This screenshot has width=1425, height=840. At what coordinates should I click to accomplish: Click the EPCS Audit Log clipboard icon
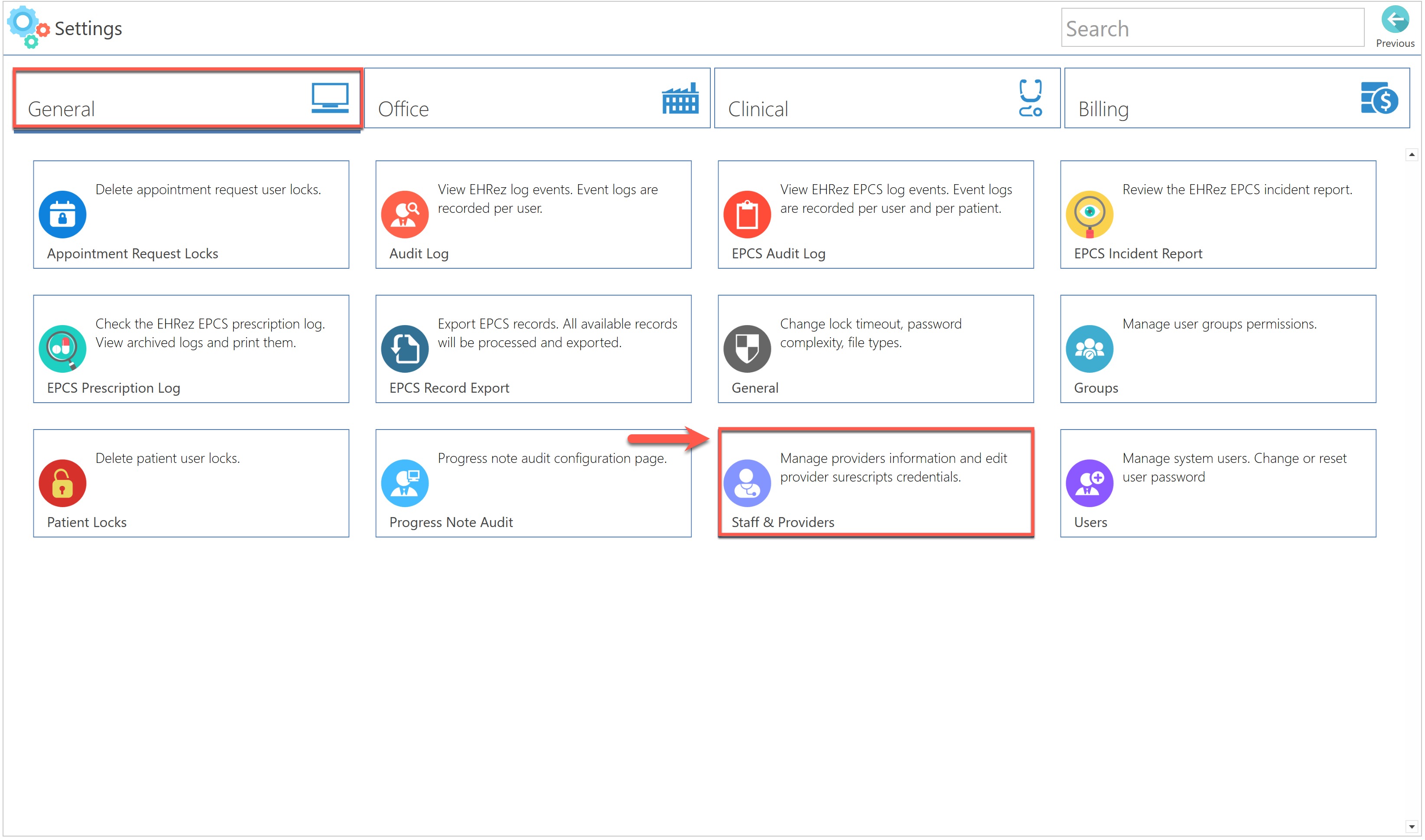[747, 215]
